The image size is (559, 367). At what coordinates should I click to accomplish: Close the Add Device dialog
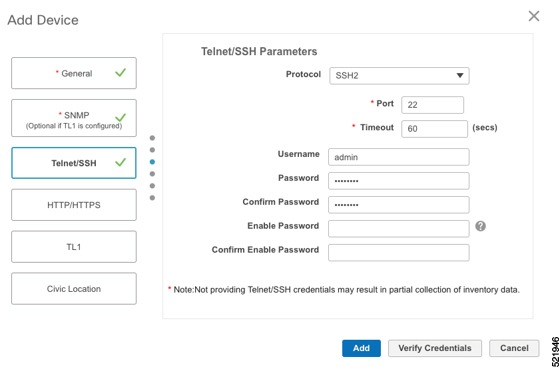coord(534,16)
